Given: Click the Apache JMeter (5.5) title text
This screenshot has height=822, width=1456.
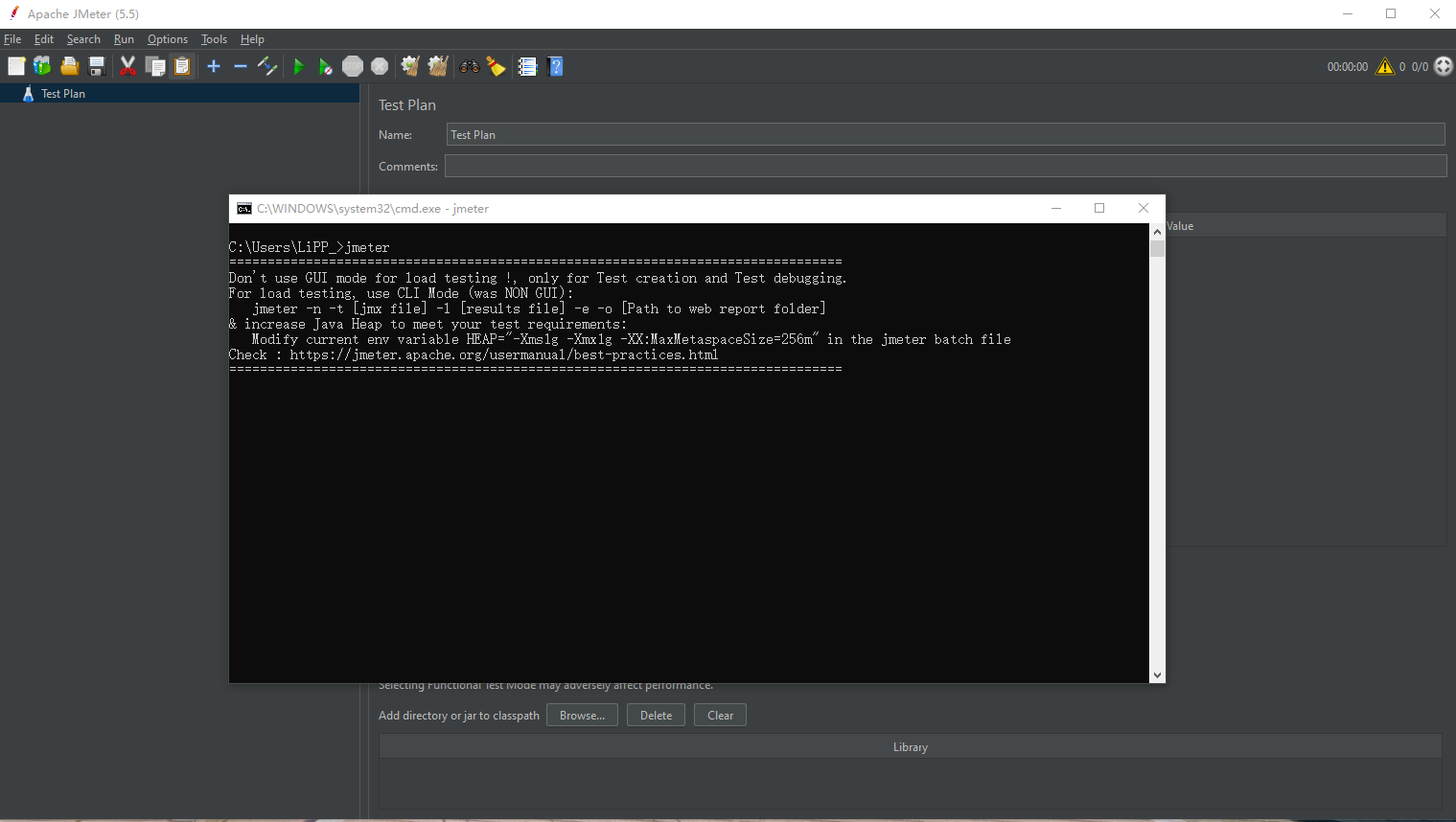Looking at the screenshot, I should point(83,14).
